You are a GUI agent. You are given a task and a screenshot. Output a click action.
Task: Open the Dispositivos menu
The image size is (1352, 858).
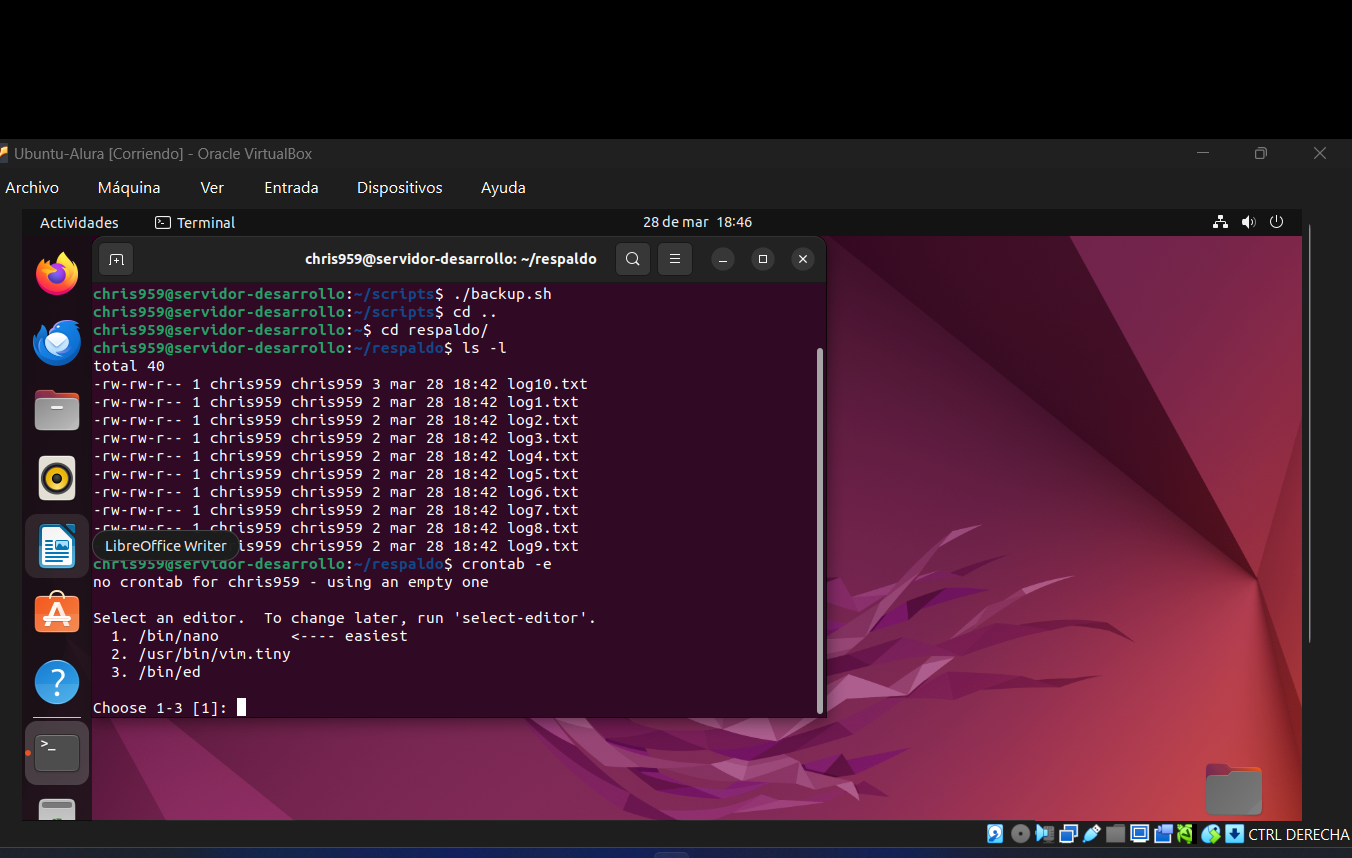(x=399, y=187)
